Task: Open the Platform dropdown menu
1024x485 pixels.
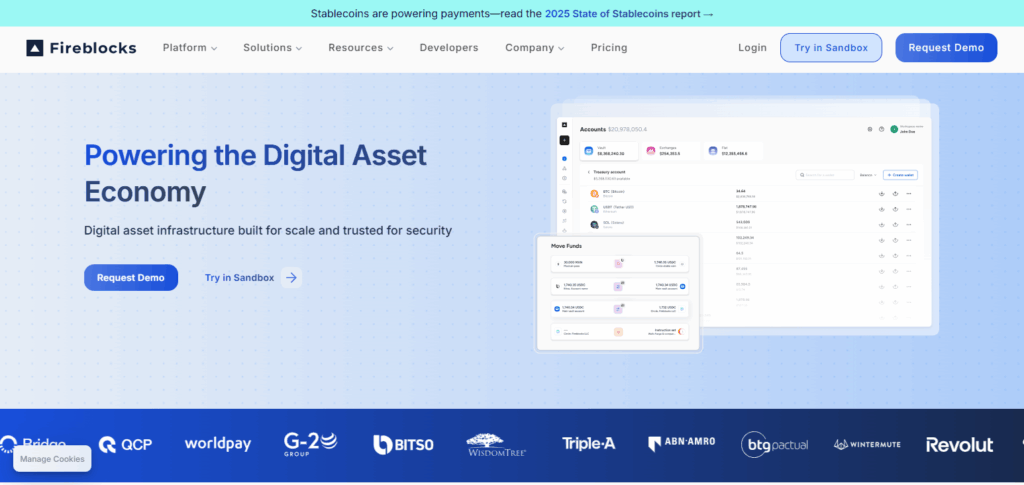Action: (190, 48)
